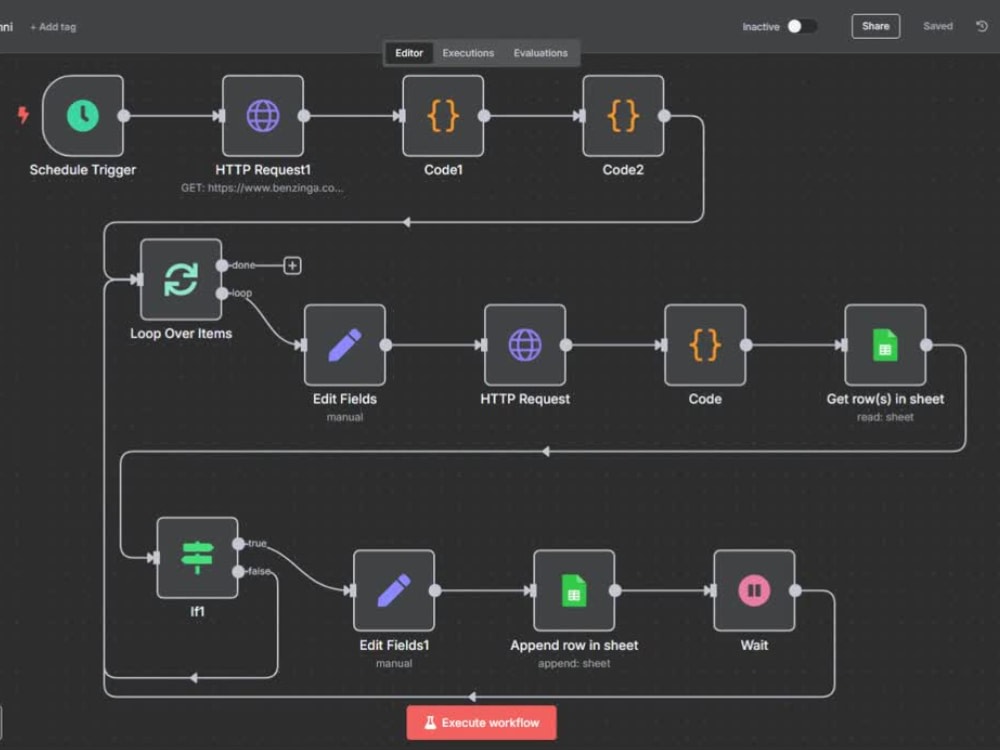Open workflow history clock icon
Screen dimensions: 1000x750
coord(982,26)
